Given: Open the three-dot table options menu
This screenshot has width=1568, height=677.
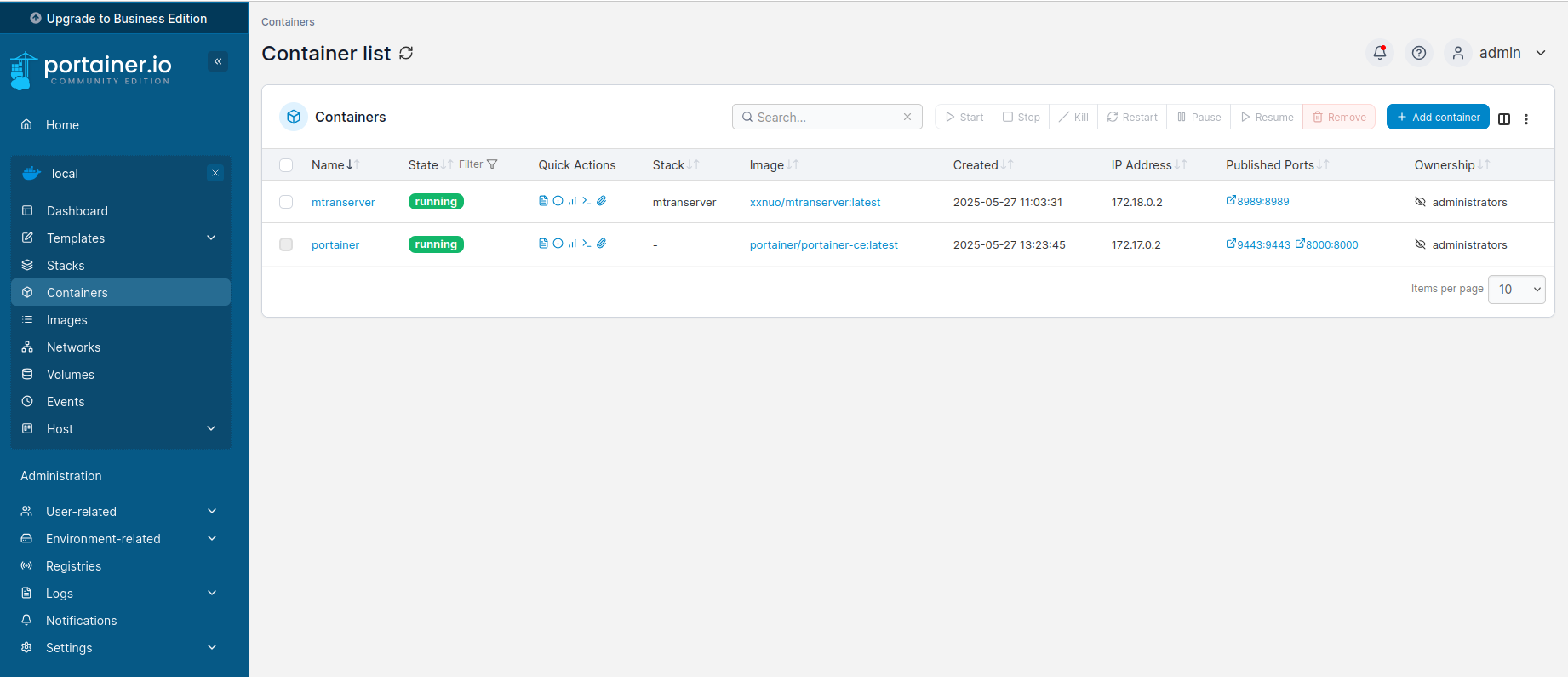Looking at the screenshot, I should pos(1526,119).
